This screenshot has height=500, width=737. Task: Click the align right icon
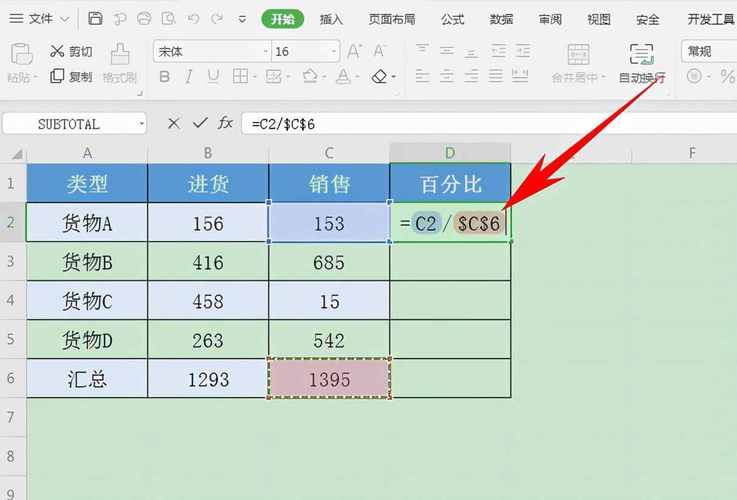click(471, 76)
